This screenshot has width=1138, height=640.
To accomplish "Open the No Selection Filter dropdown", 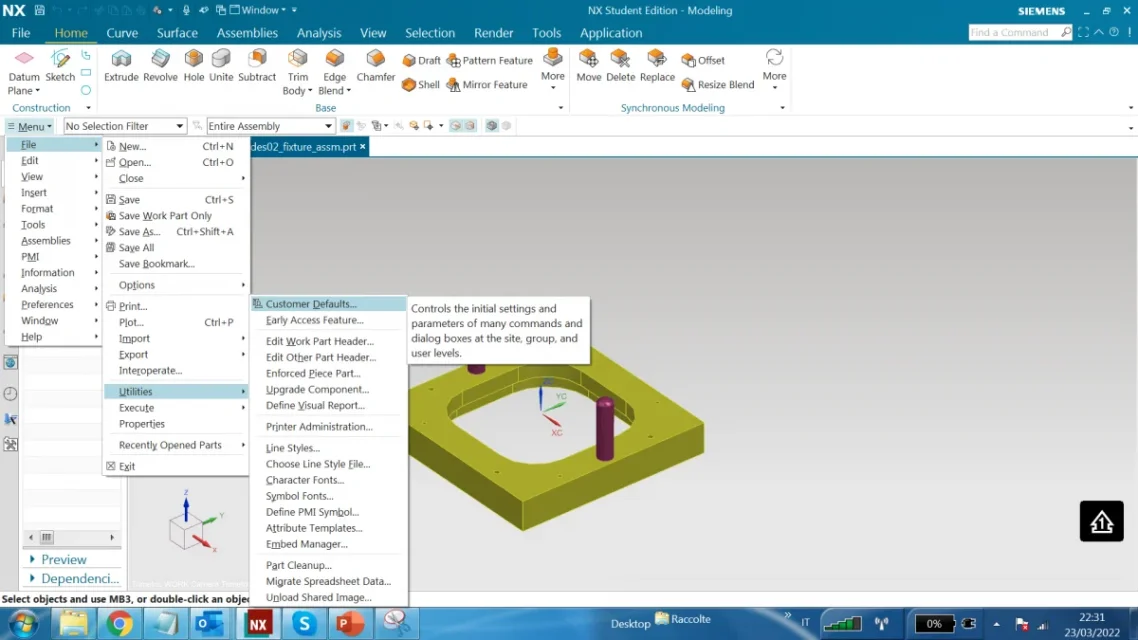I will tap(125, 126).
